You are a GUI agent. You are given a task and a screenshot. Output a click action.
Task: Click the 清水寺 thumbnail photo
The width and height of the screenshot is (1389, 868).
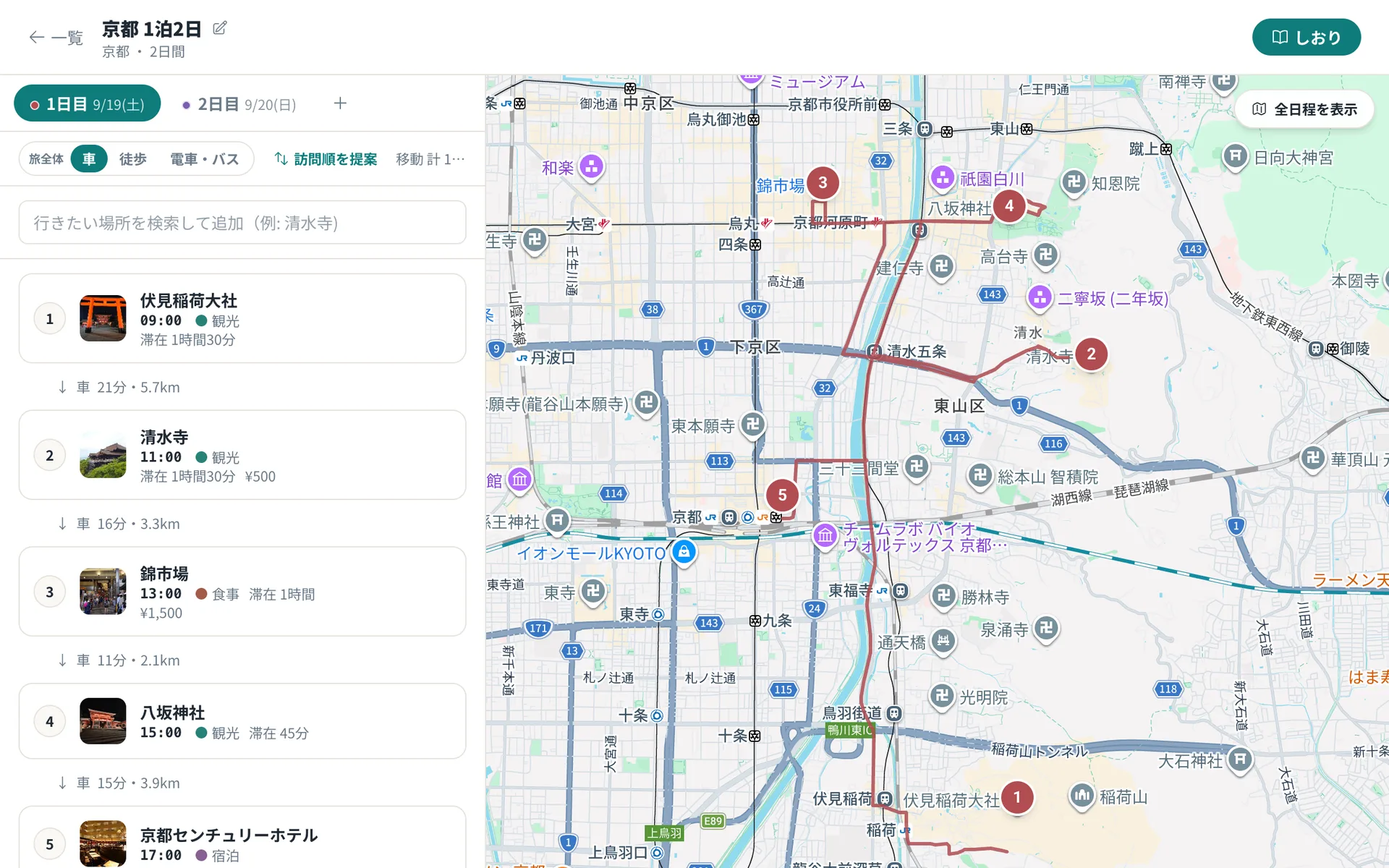(103, 455)
